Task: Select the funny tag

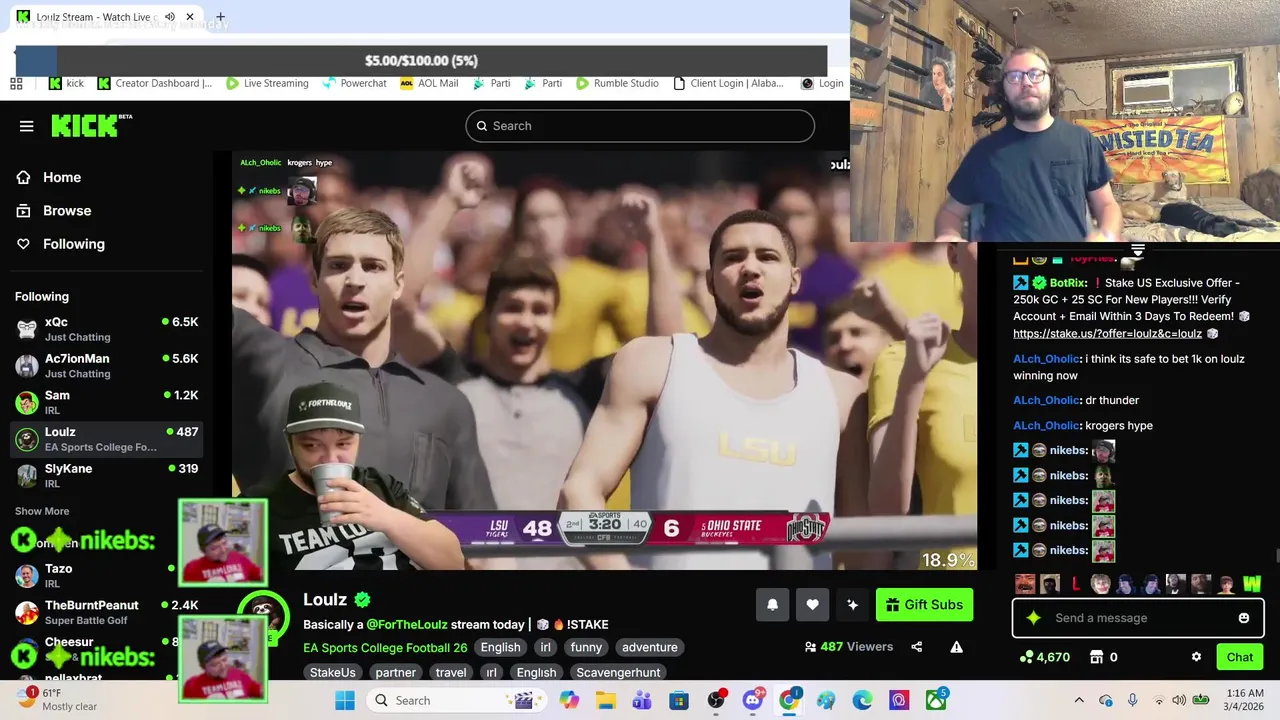Action: pos(586,647)
